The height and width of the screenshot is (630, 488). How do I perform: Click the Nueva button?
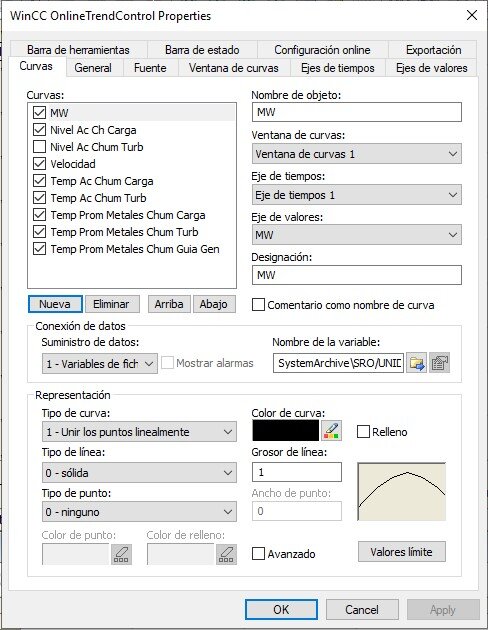coord(55,304)
